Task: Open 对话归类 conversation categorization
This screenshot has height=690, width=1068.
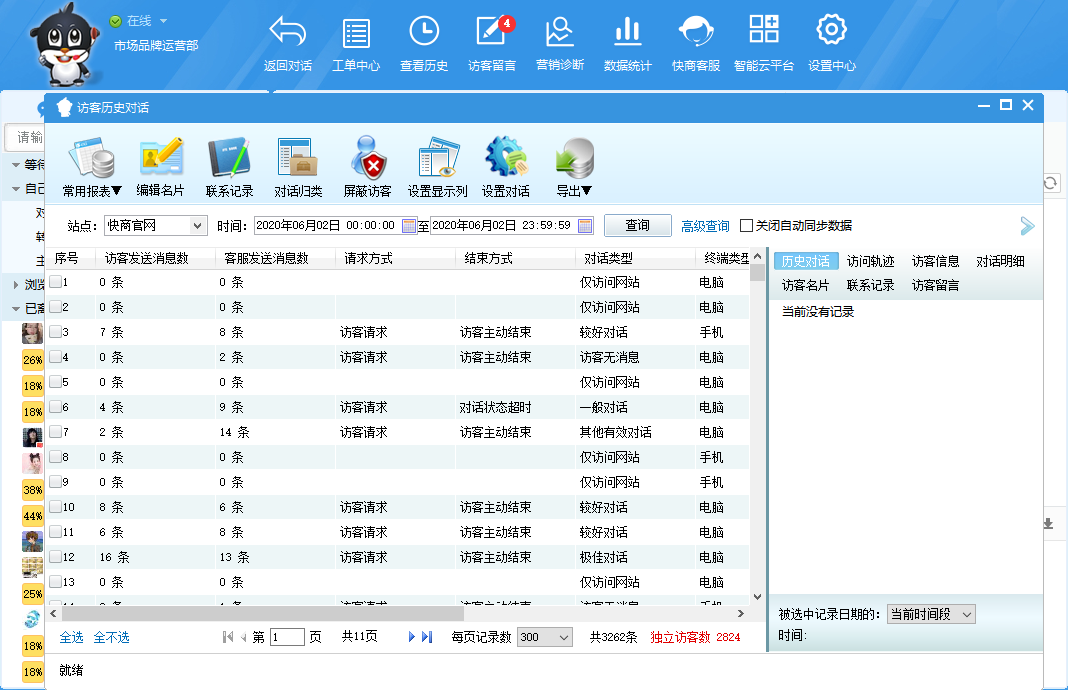Action: pyautogui.click(x=300, y=165)
